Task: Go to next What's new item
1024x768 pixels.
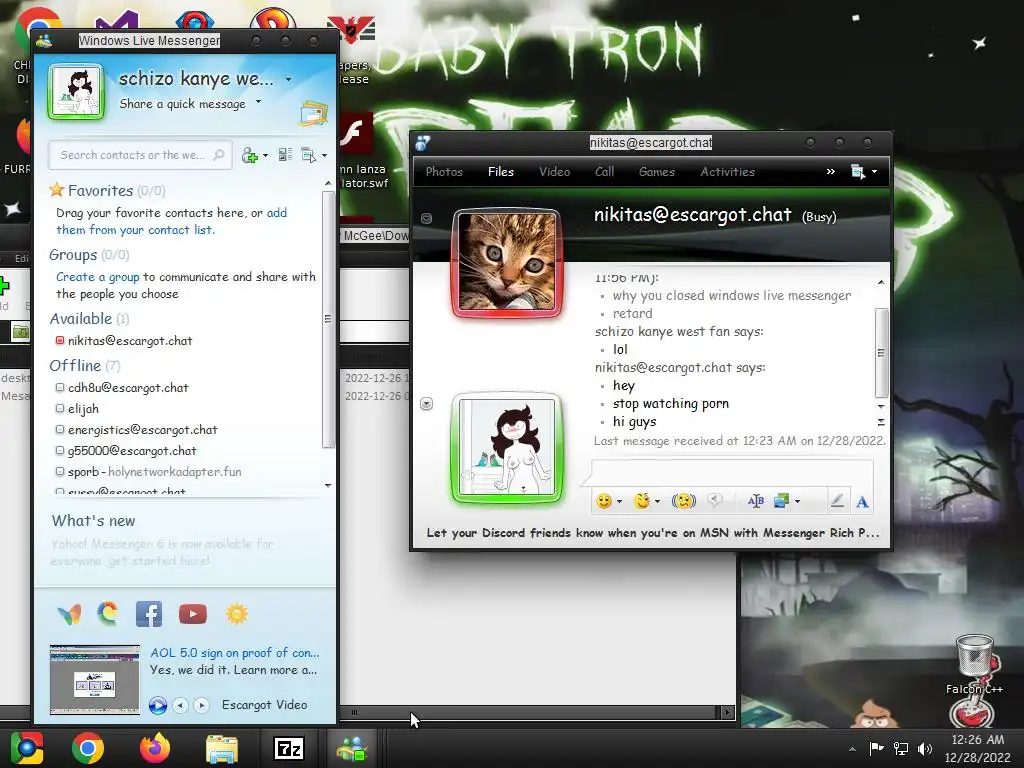Action: point(202,705)
